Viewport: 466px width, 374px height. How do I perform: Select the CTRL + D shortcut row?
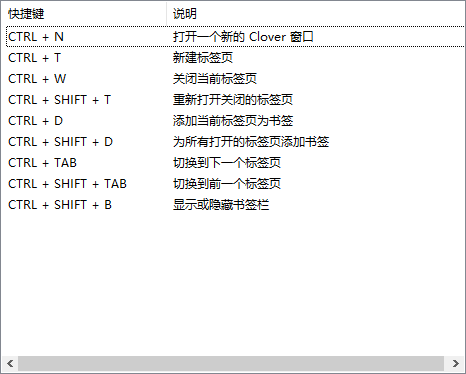point(235,121)
